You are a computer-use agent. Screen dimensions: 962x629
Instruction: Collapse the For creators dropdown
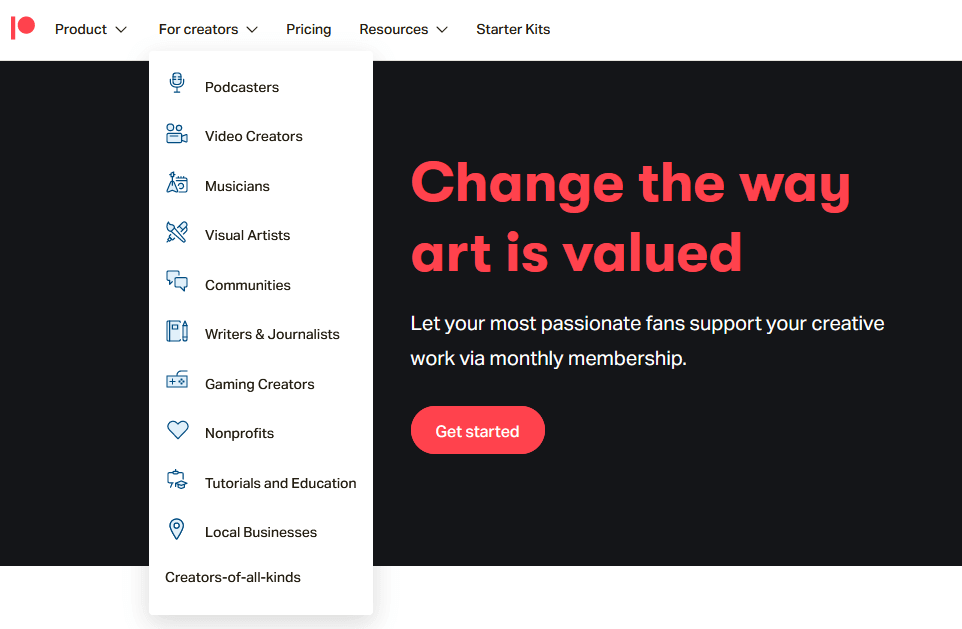coord(208,29)
